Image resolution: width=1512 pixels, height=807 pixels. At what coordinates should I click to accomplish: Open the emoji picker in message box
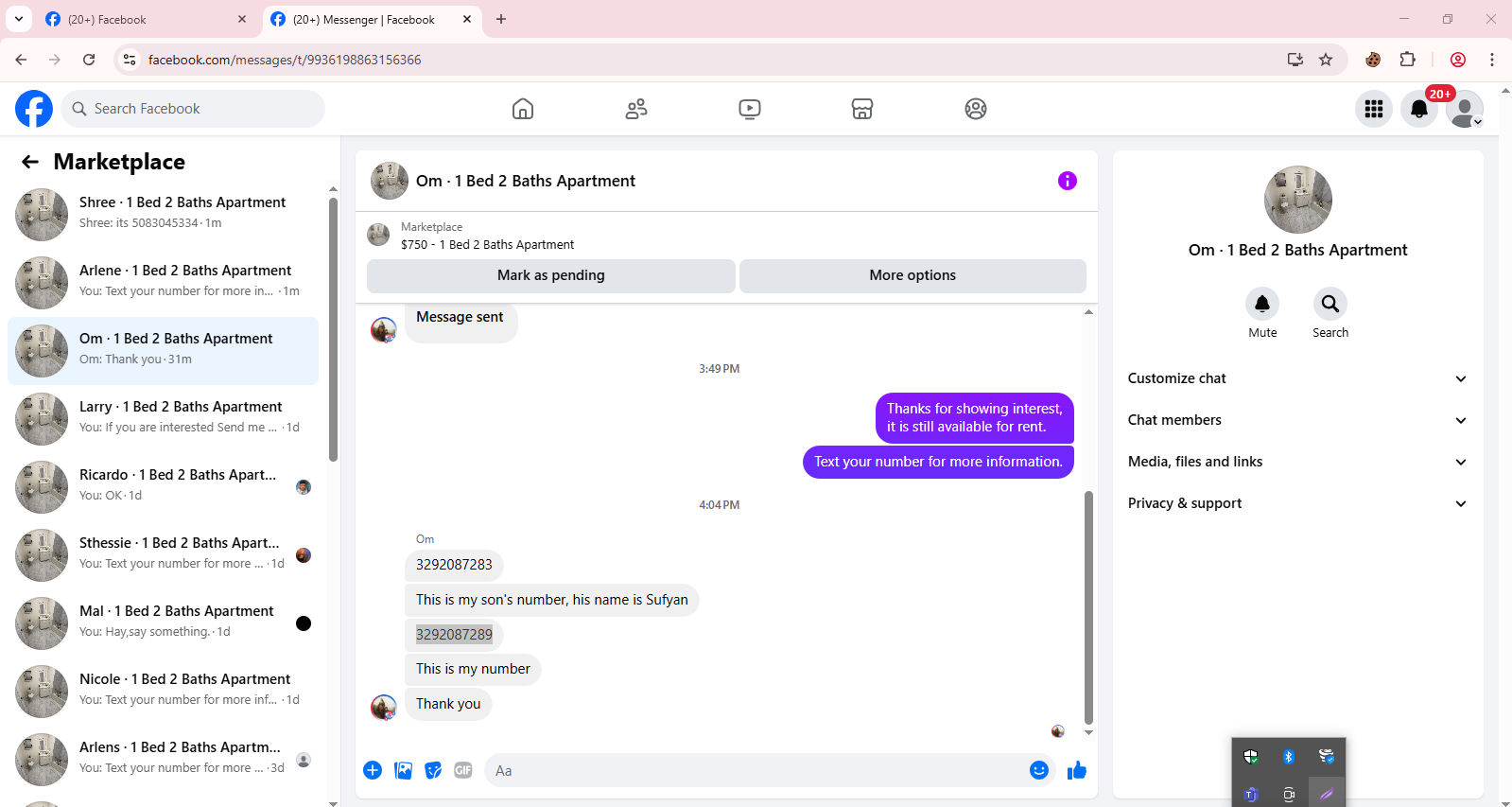click(x=1039, y=770)
